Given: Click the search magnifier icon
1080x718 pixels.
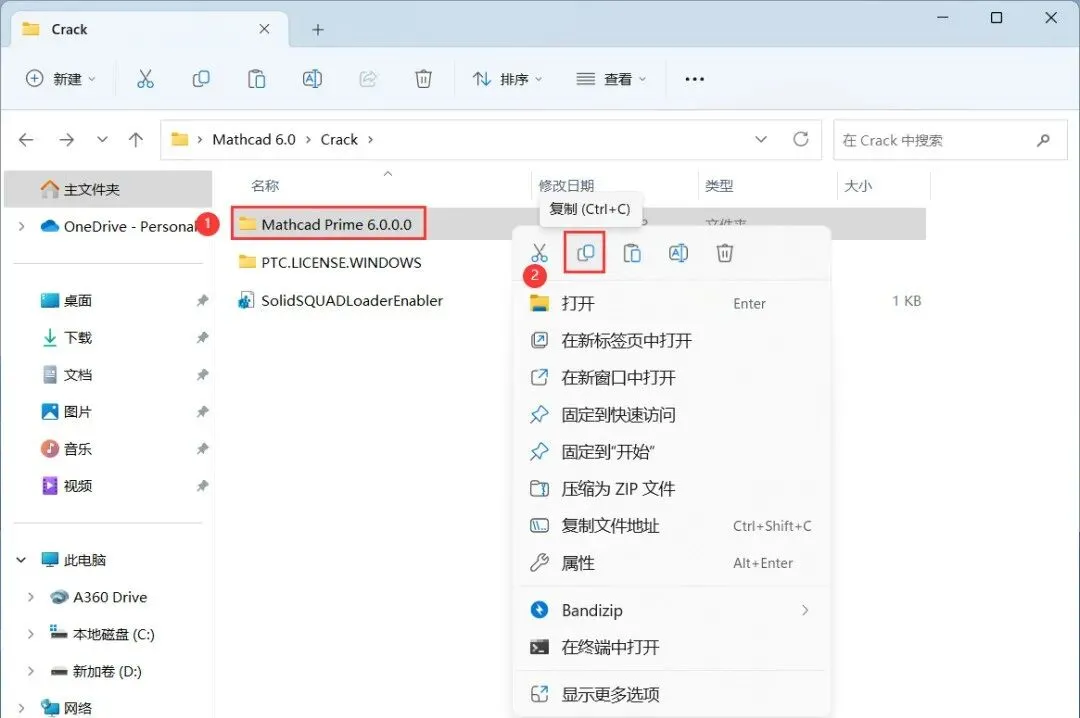Looking at the screenshot, I should coord(1043,140).
